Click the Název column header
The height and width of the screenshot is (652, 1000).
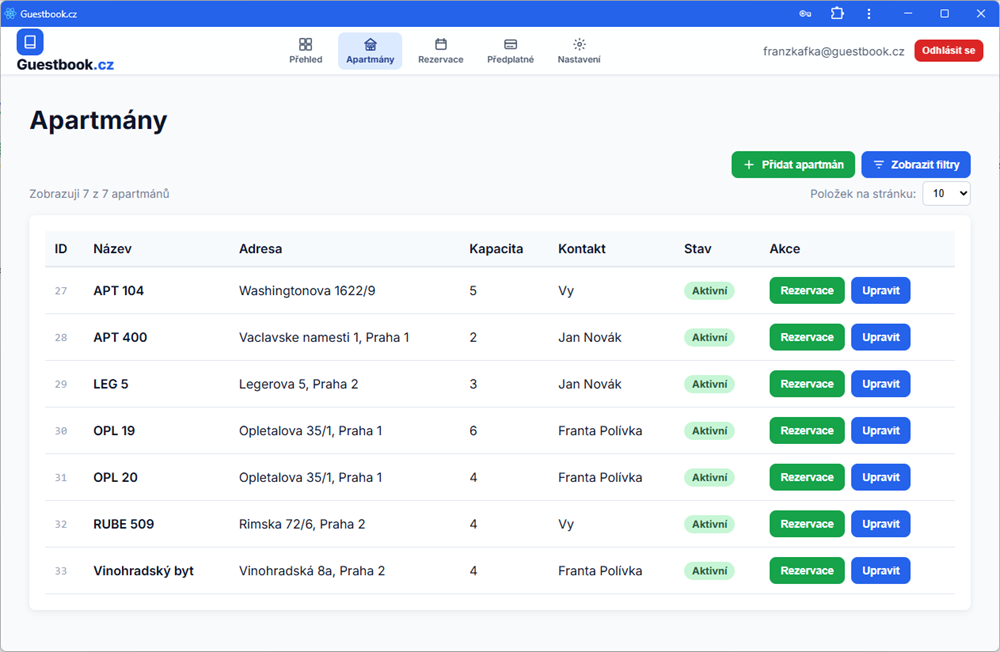pyautogui.click(x=112, y=249)
